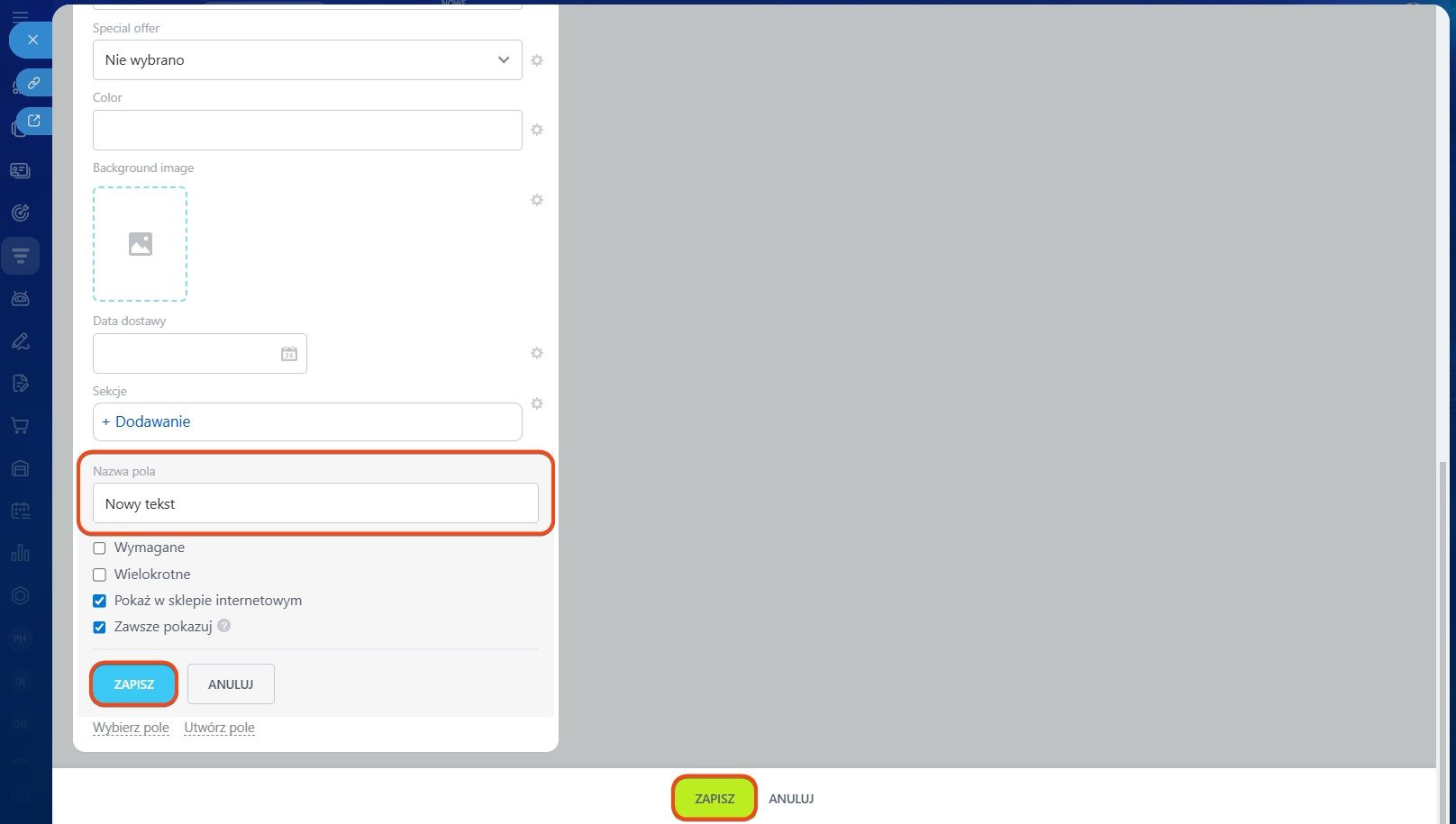The image size is (1456, 824).
Task: Close the slider panel with the X button
Action: click(x=32, y=40)
